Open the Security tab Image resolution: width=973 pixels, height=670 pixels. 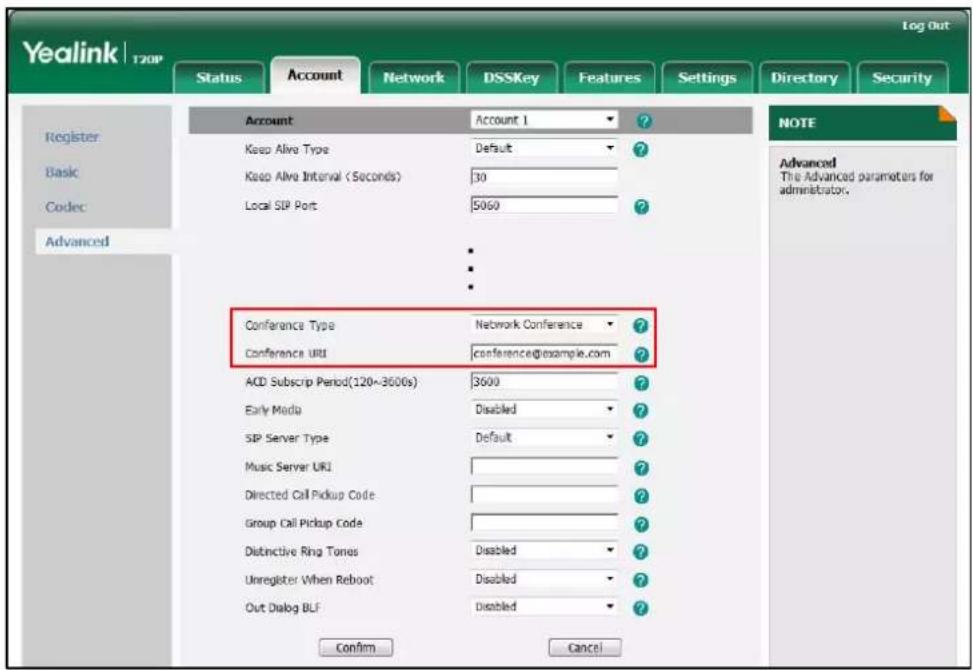902,78
